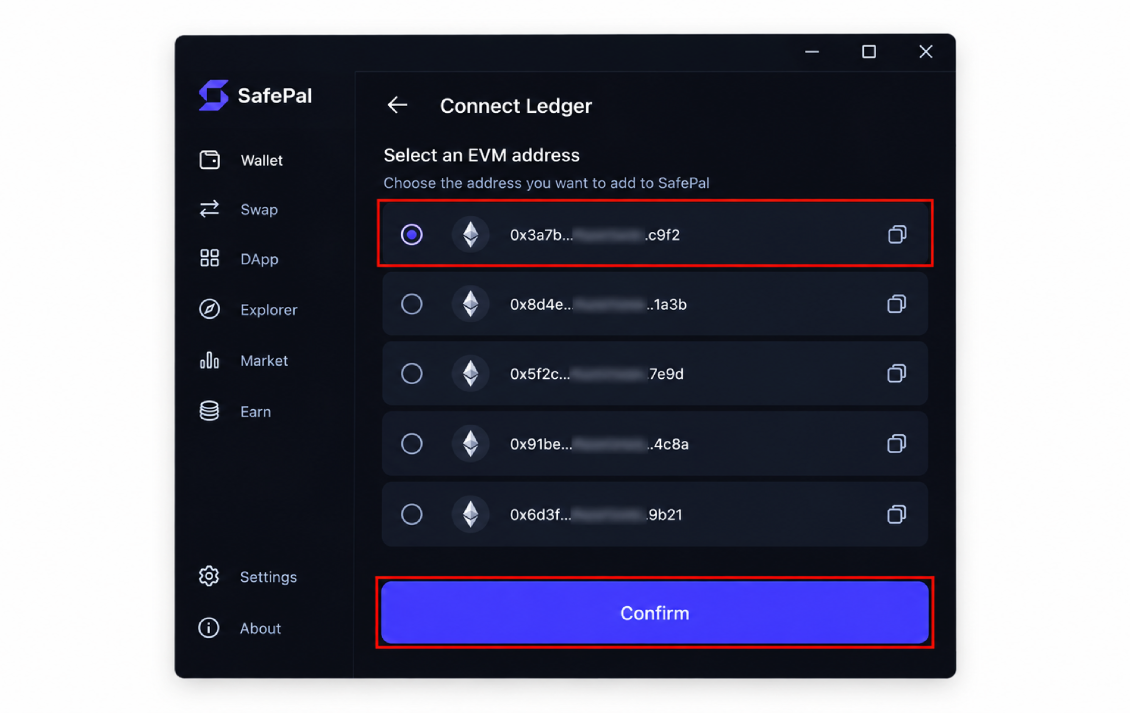Open the About menu item
Viewport: 1130px width, 720px height.
pos(260,628)
